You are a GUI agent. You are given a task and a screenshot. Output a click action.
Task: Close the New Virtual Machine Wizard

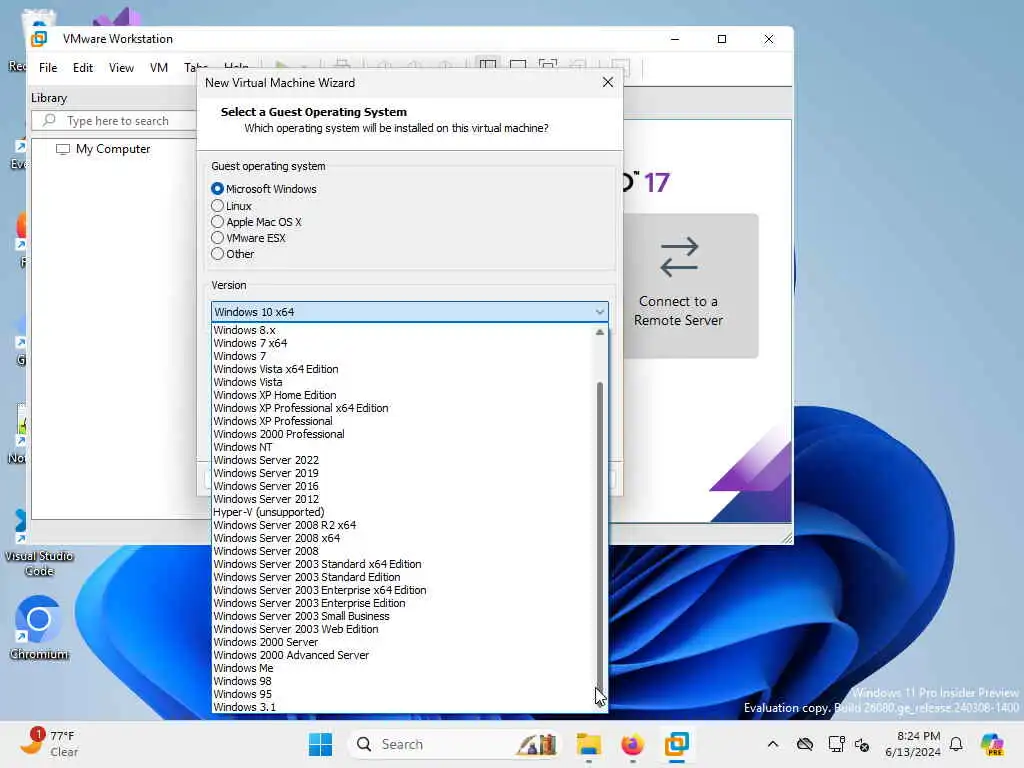(x=608, y=82)
